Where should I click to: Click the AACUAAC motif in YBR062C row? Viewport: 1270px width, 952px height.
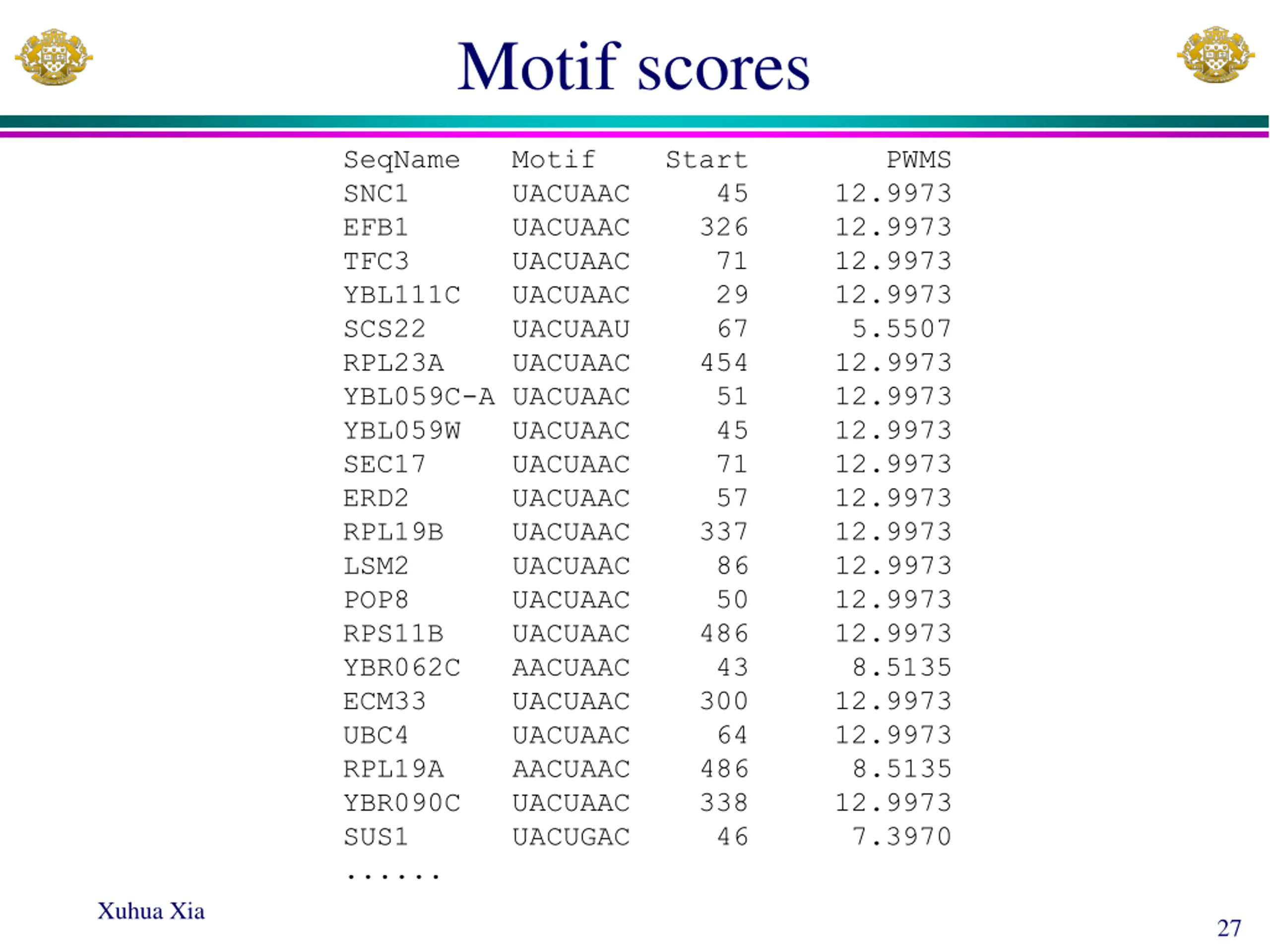click(571, 667)
